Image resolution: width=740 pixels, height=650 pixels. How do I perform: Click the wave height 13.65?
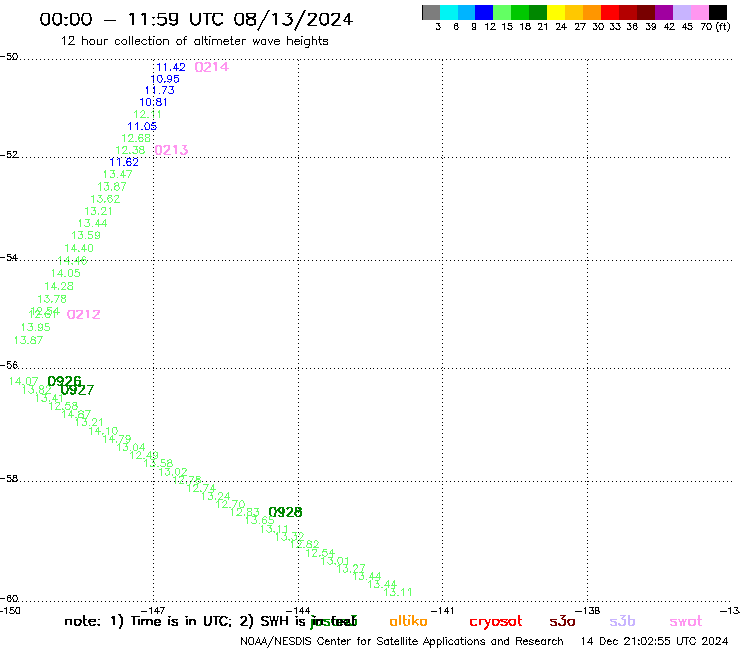260,521
